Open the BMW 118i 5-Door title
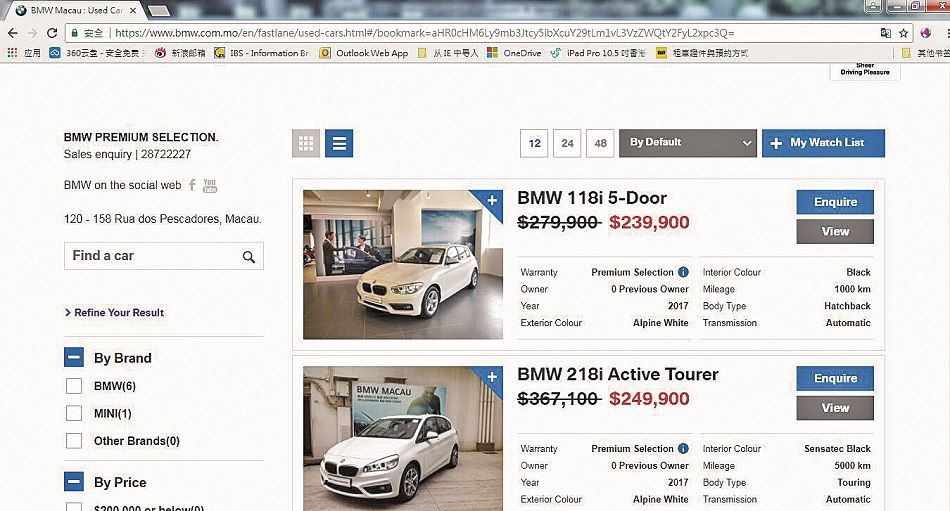Viewport: 950px width, 511px height. point(592,198)
